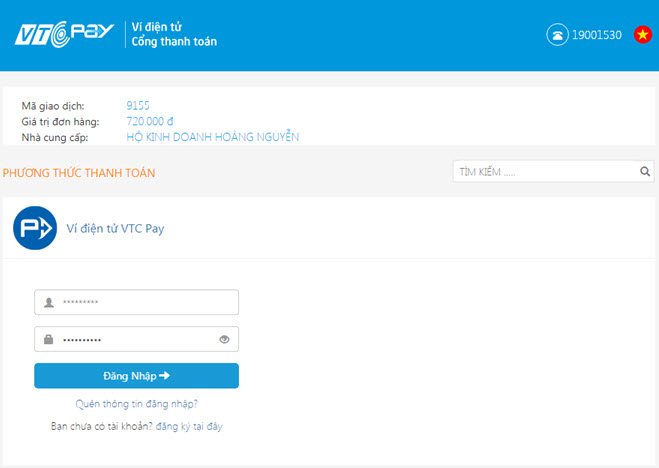Select Ví điện tử VTC Pay method

pyautogui.click(x=115, y=229)
